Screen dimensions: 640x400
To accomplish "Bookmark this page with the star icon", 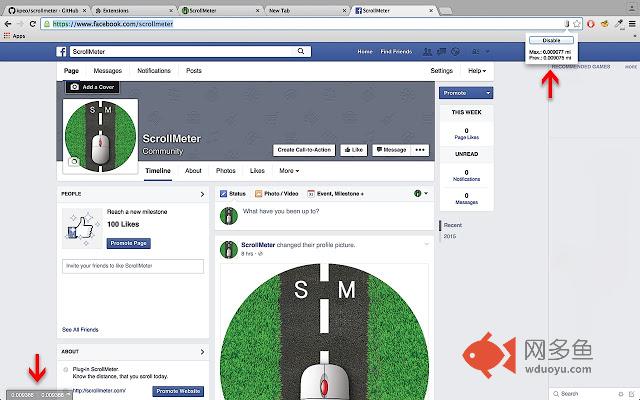I will click(576, 24).
